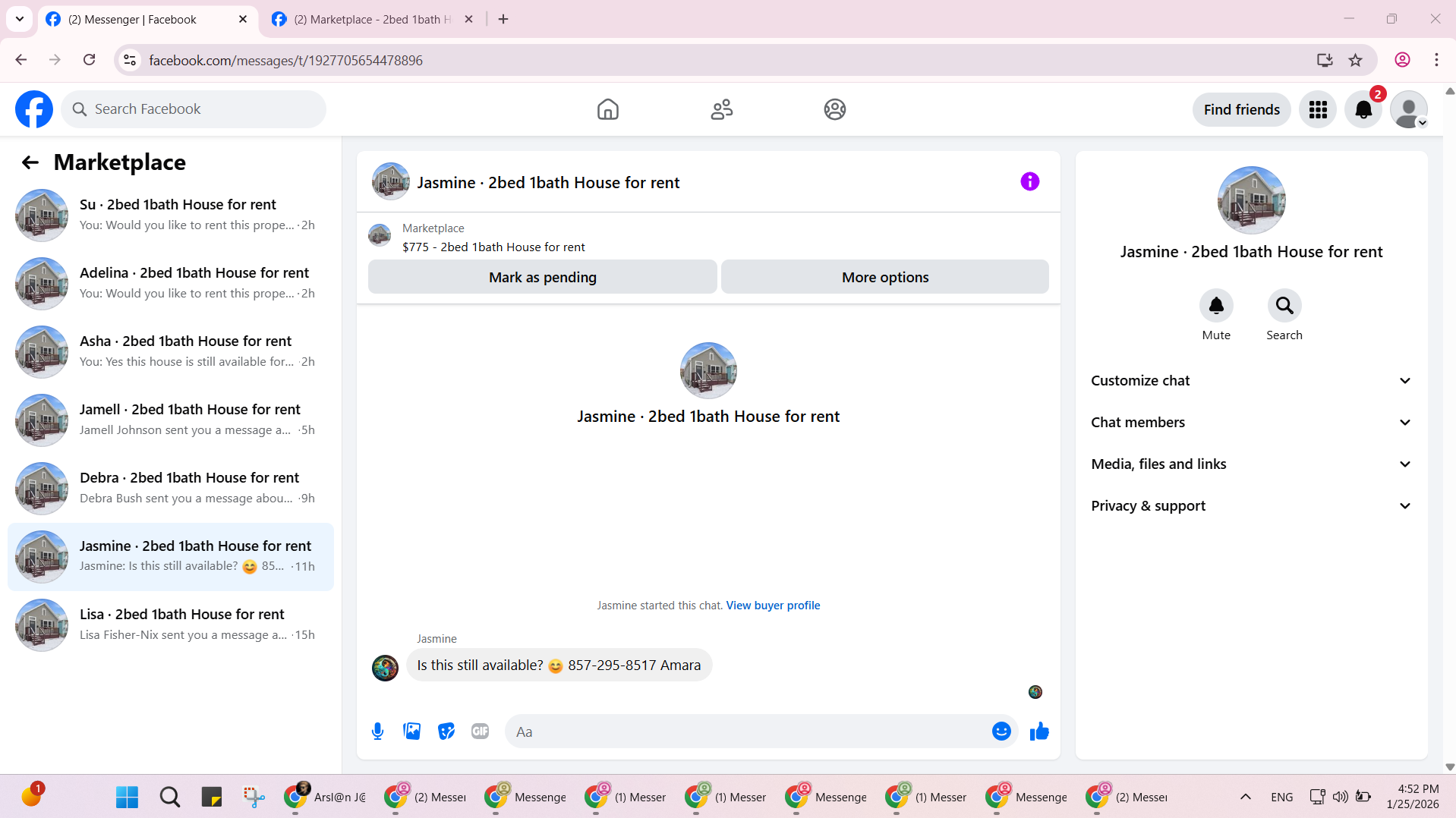View notifications bell
This screenshot has width=1456, height=818.
(x=1363, y=110)
